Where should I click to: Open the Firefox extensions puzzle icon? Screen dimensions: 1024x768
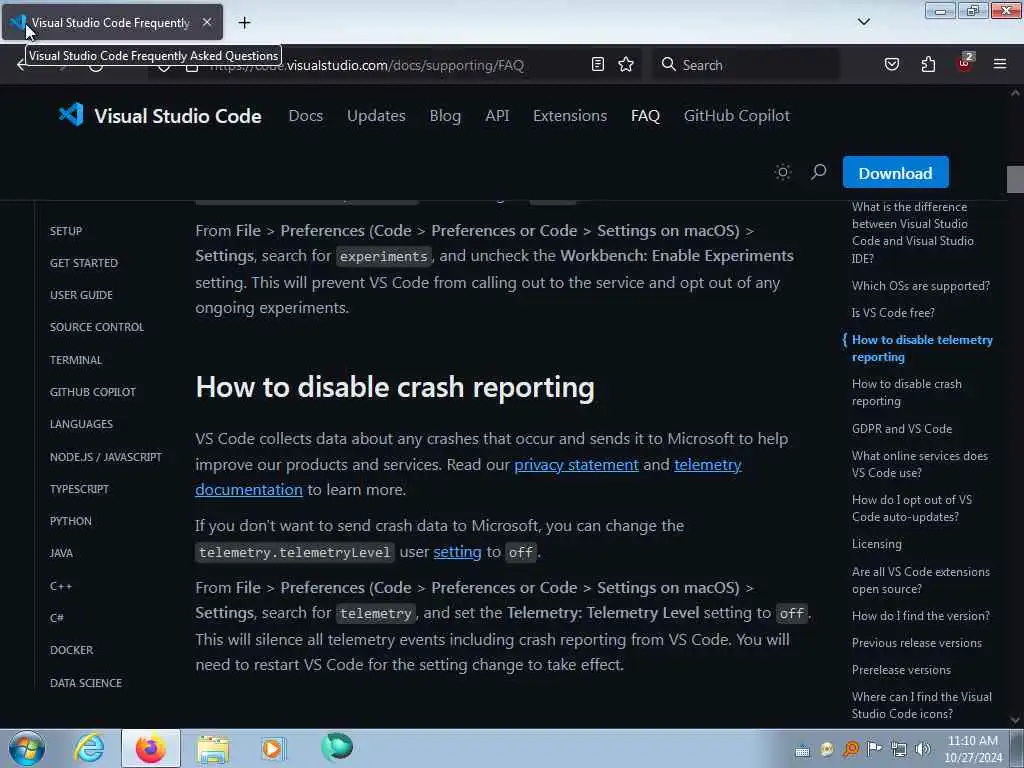pyautogui.click(x=928, y=64)
